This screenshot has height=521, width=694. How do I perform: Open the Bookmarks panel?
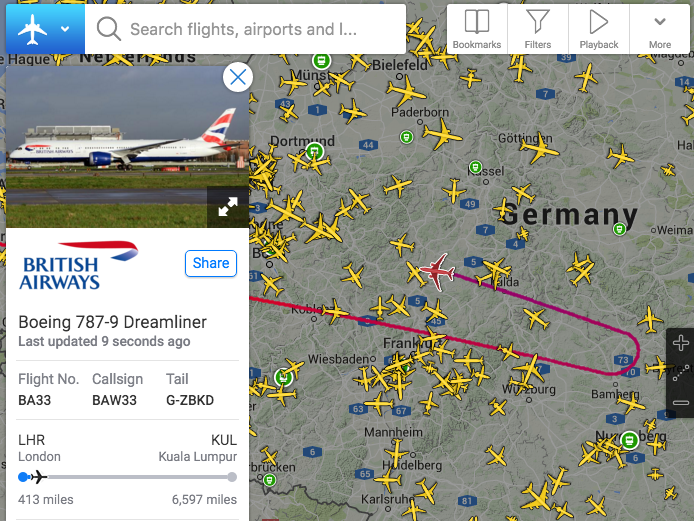(x=477, y=29)
